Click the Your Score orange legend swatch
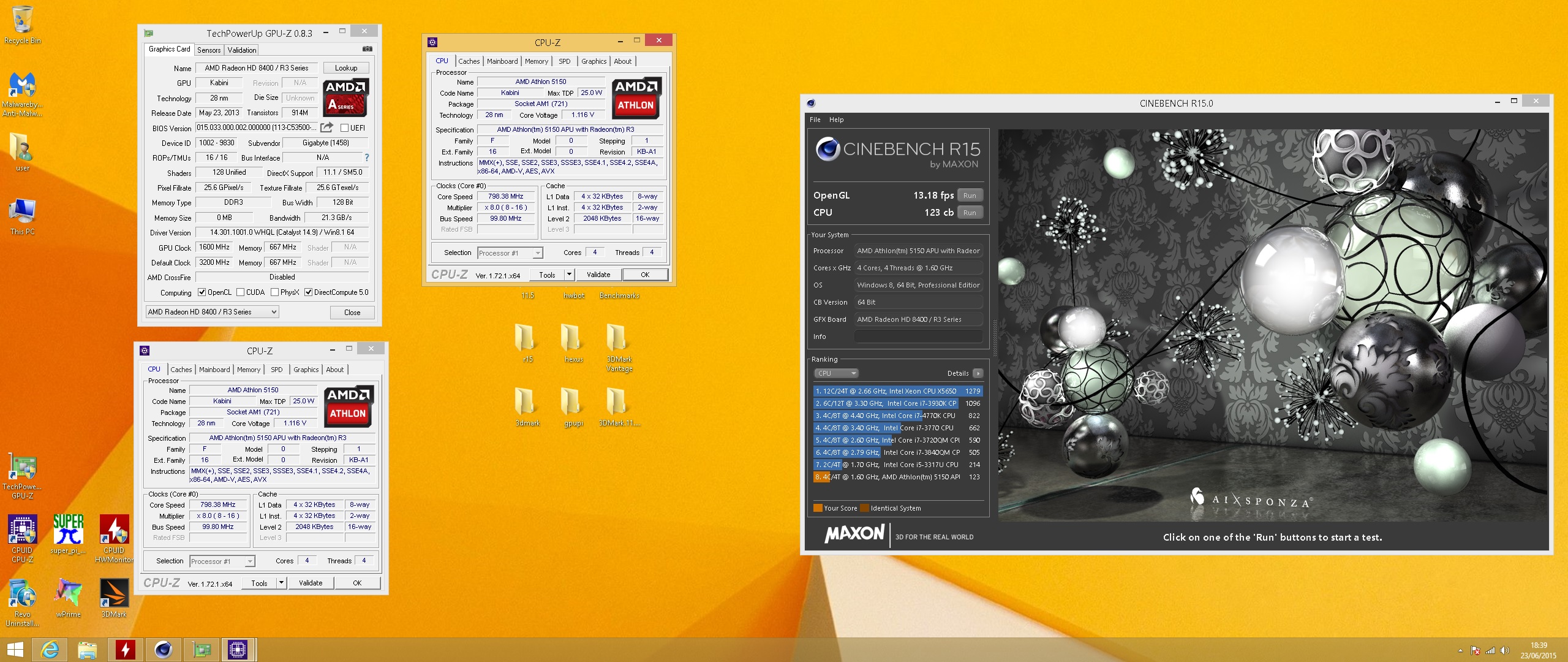 coord(818,508)
